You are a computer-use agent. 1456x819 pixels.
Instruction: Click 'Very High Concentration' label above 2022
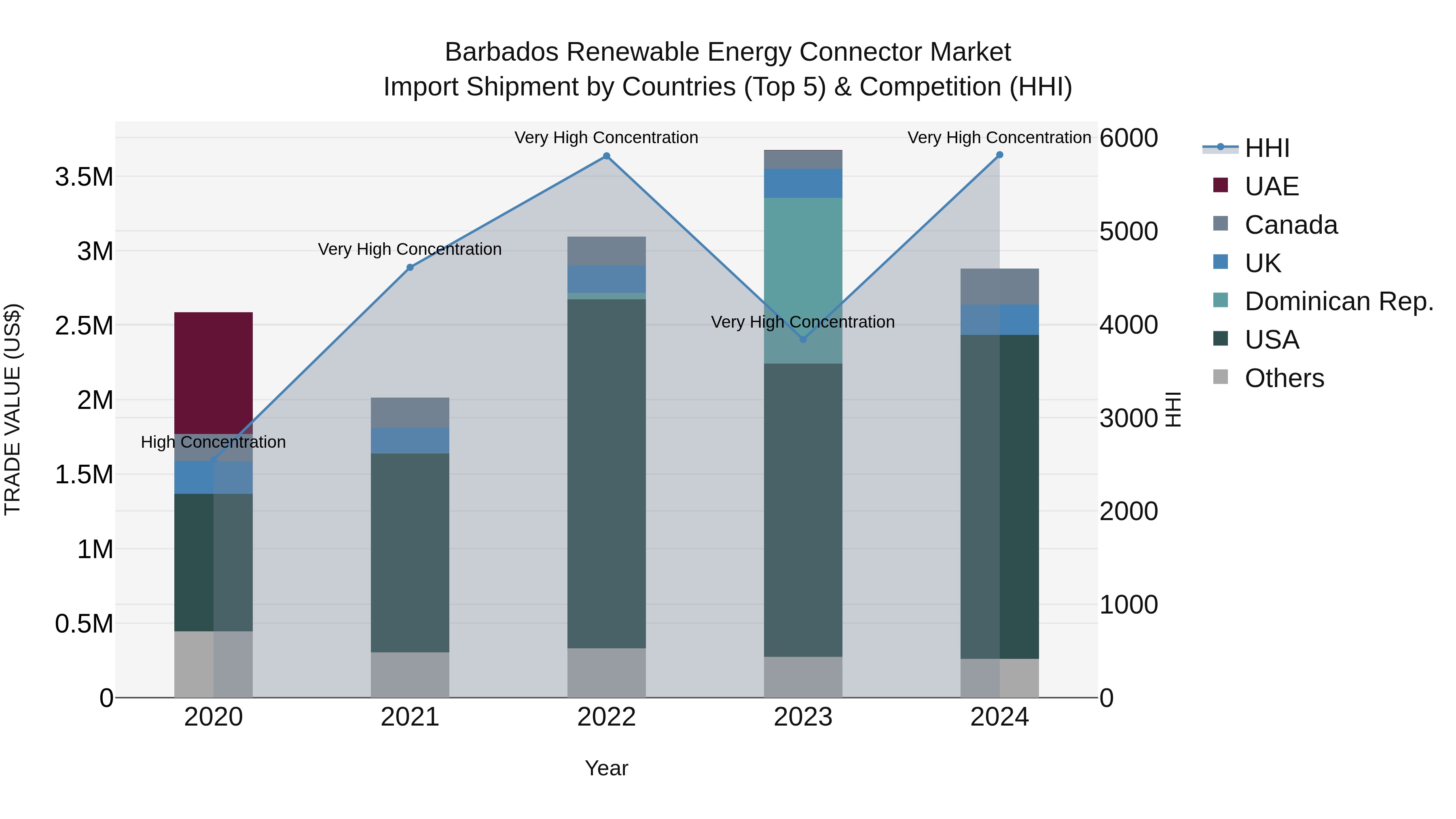(x=607, y=138)
